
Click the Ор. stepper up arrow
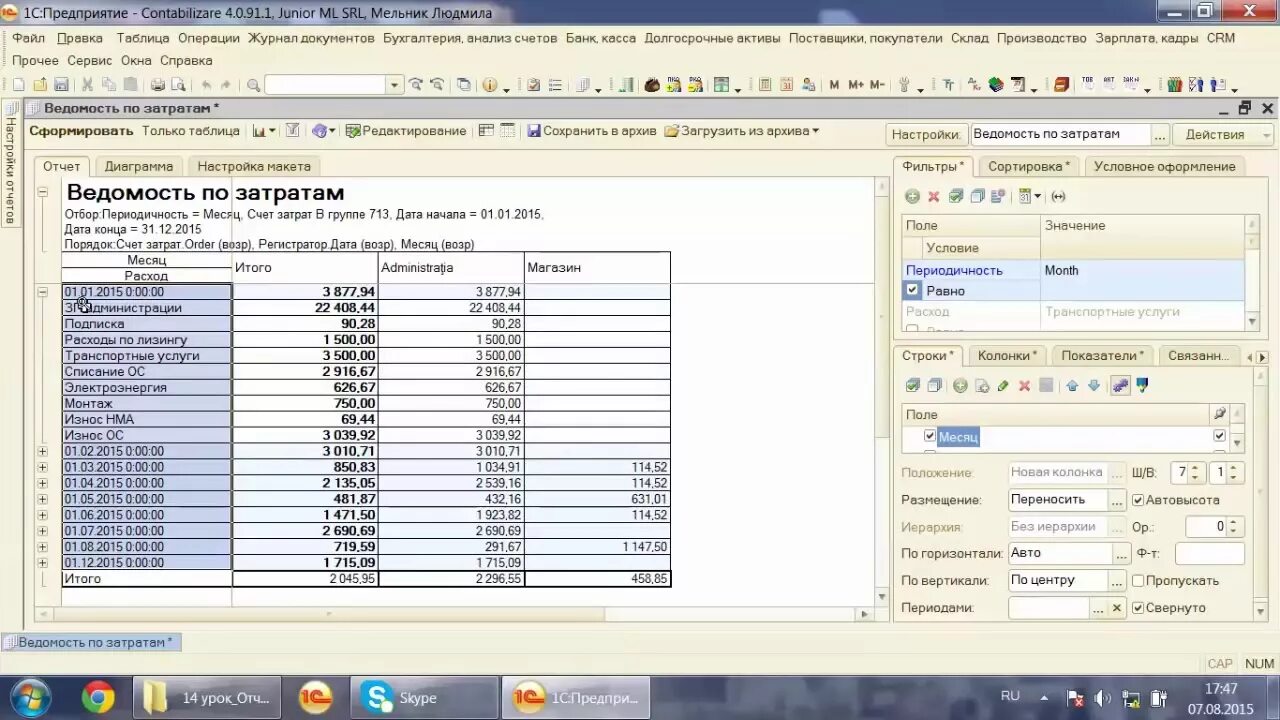(1232, 521)
